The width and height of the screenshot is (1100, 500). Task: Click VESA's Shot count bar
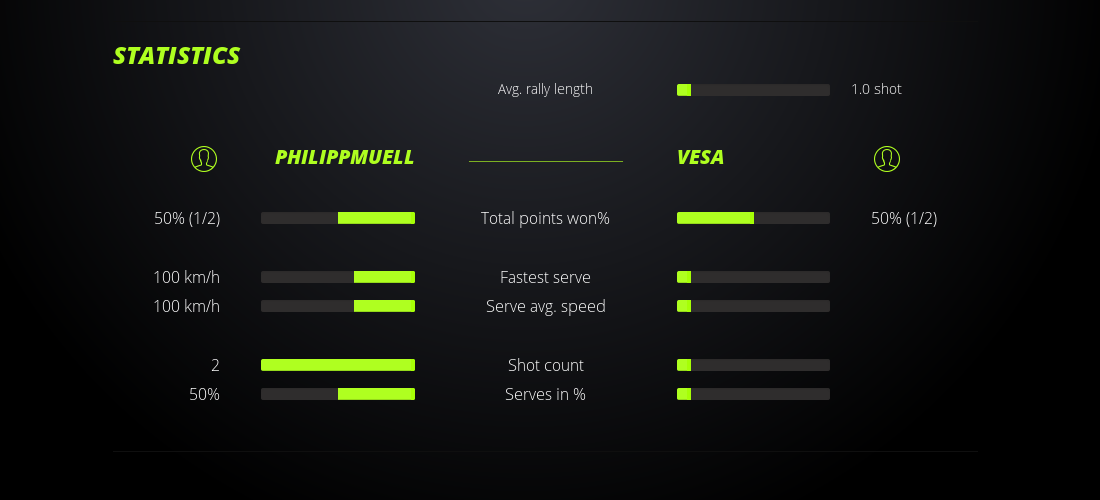pos(753,365)
